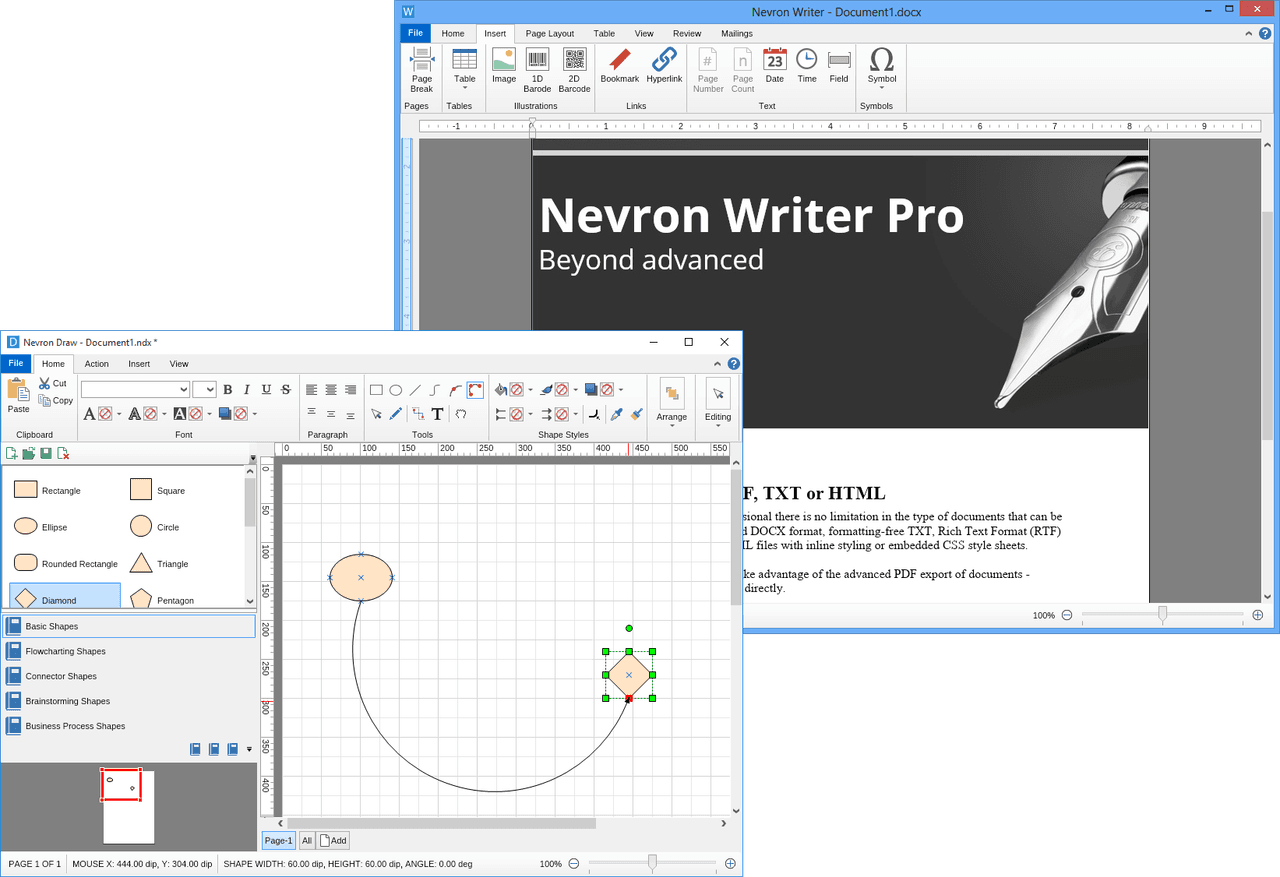Click the Add page button in Draw
The height and width of the screenshot is (877, 1280).
pyautogui.click(x=333, y=841)
